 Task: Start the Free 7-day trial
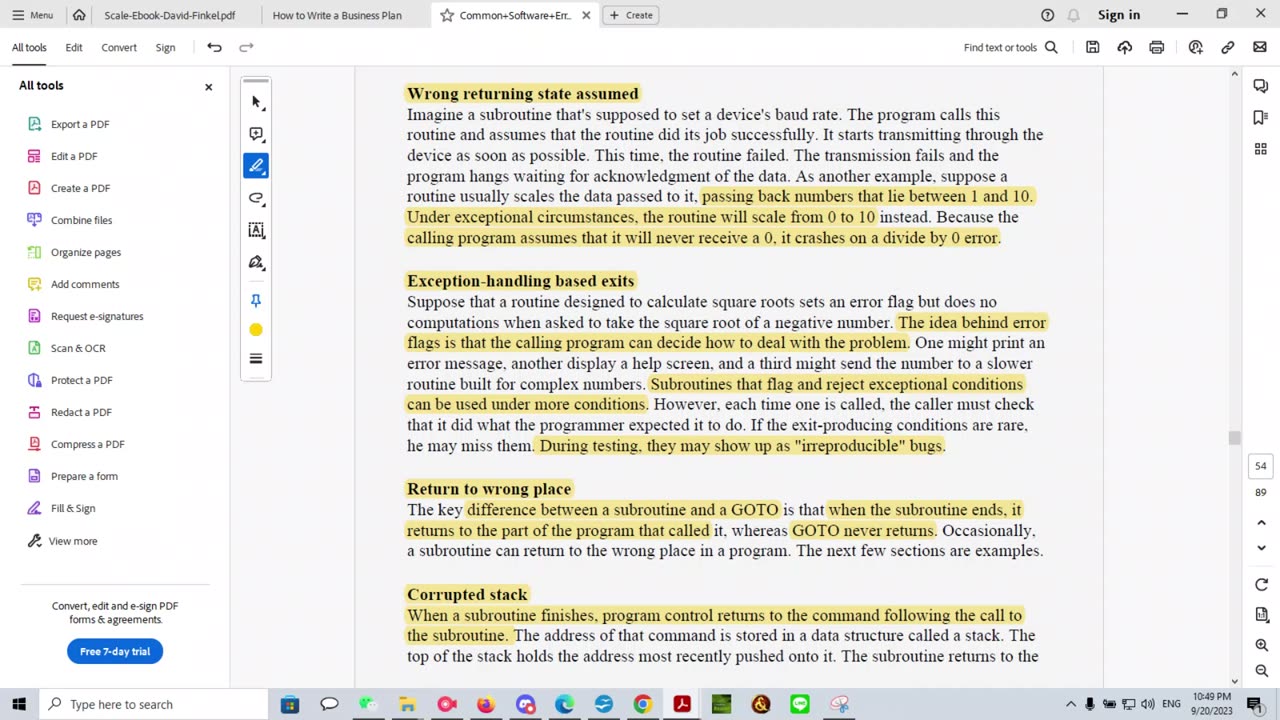(x=115, y=651)
